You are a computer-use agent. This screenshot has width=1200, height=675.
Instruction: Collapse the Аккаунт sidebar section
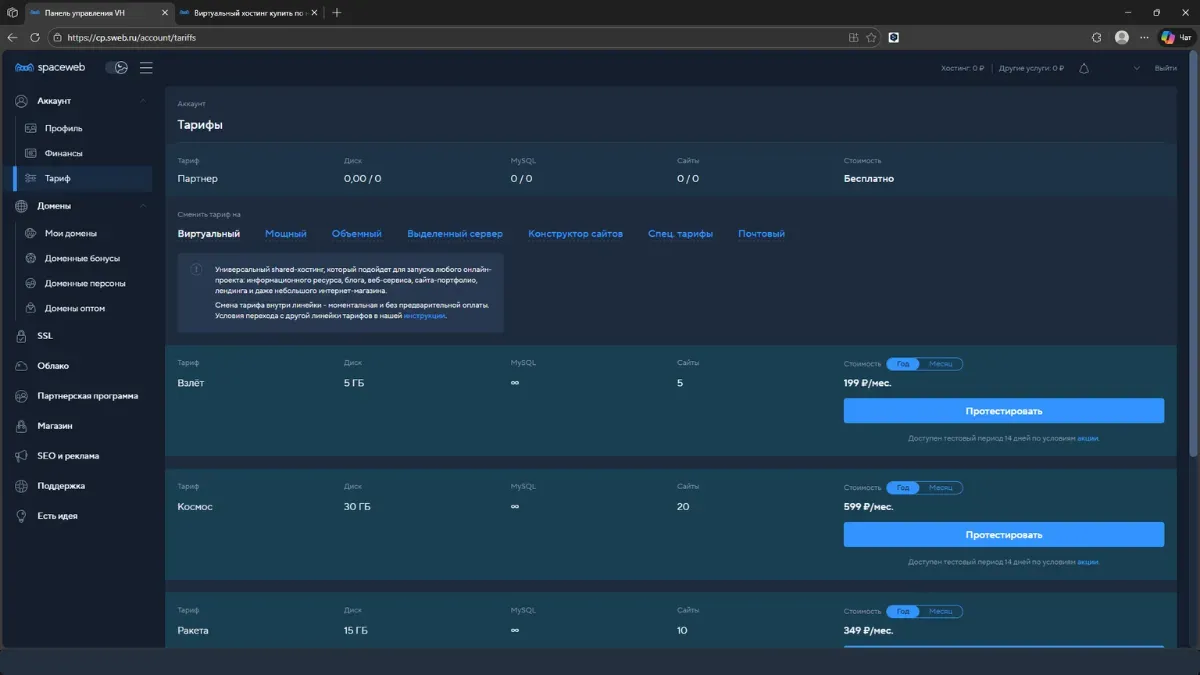pyautogui.click(x=143, y=101)
